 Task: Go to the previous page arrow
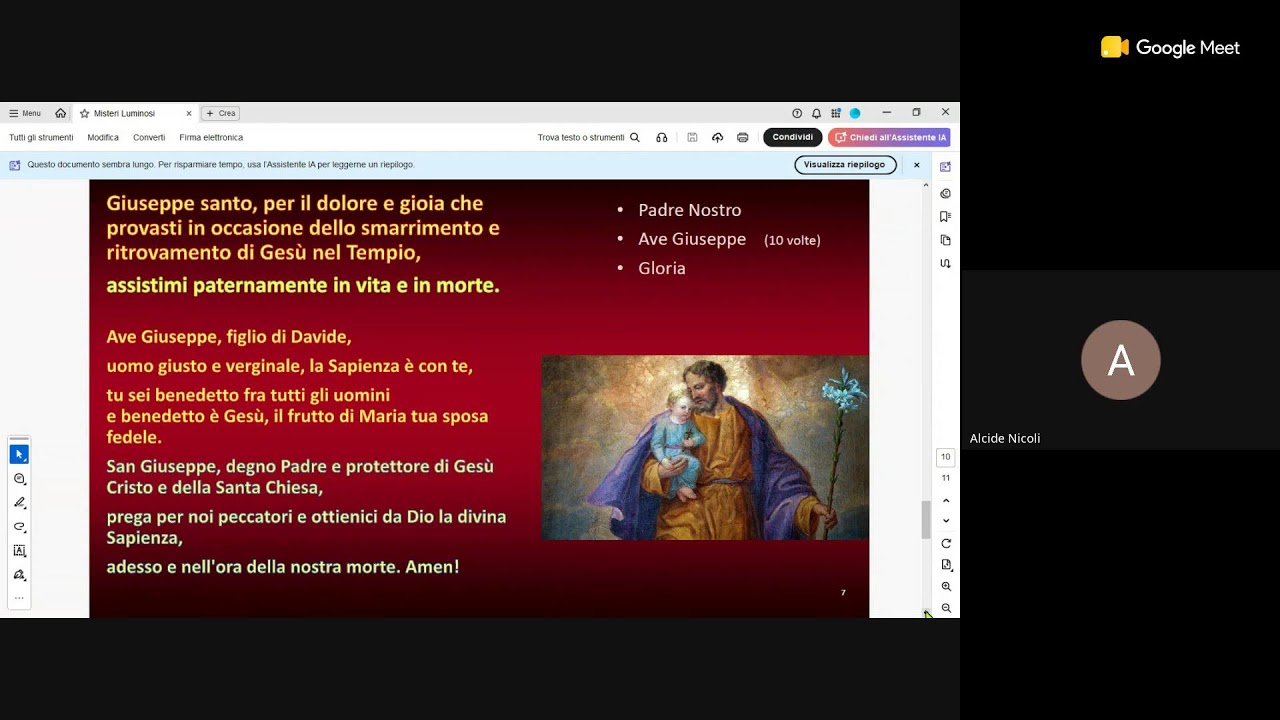tap(946, 501)
